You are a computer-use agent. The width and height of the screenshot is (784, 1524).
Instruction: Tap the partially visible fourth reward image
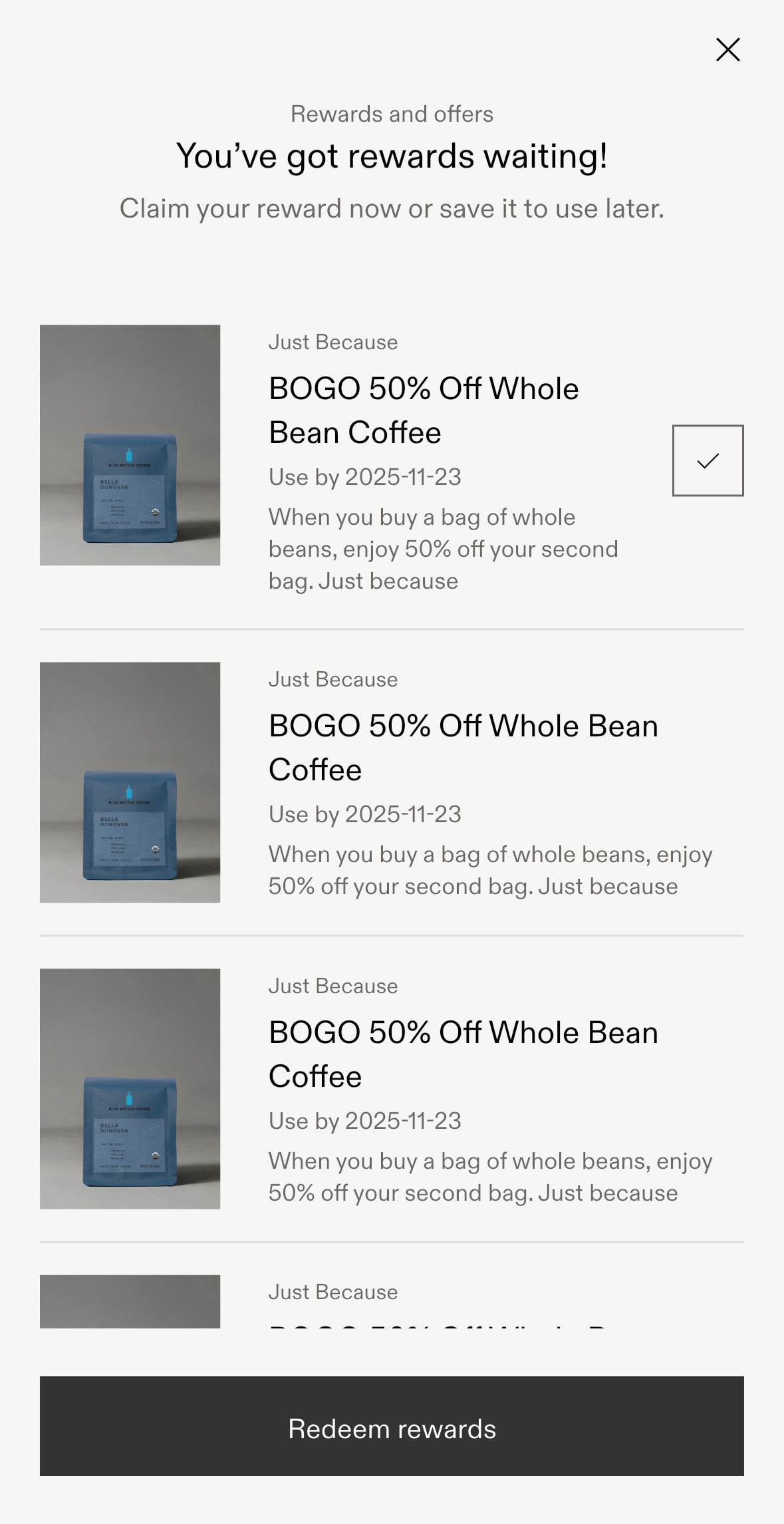130,1301
